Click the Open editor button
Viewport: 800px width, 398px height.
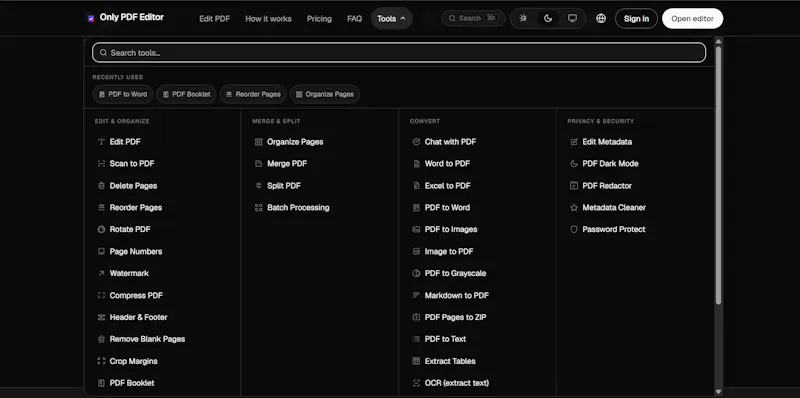click(x=692, y=18)
